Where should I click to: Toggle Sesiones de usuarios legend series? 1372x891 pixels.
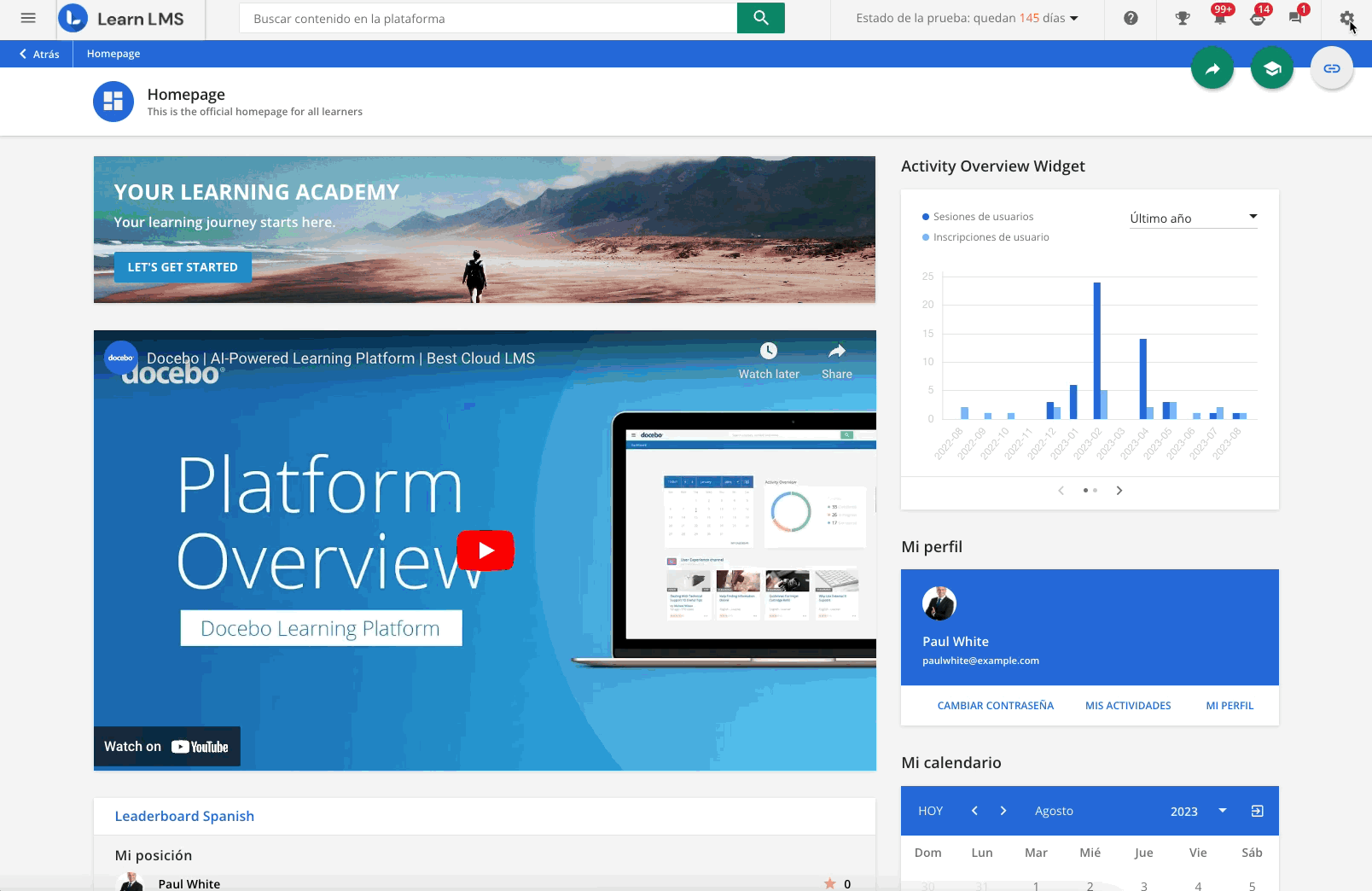coord(978,217)
